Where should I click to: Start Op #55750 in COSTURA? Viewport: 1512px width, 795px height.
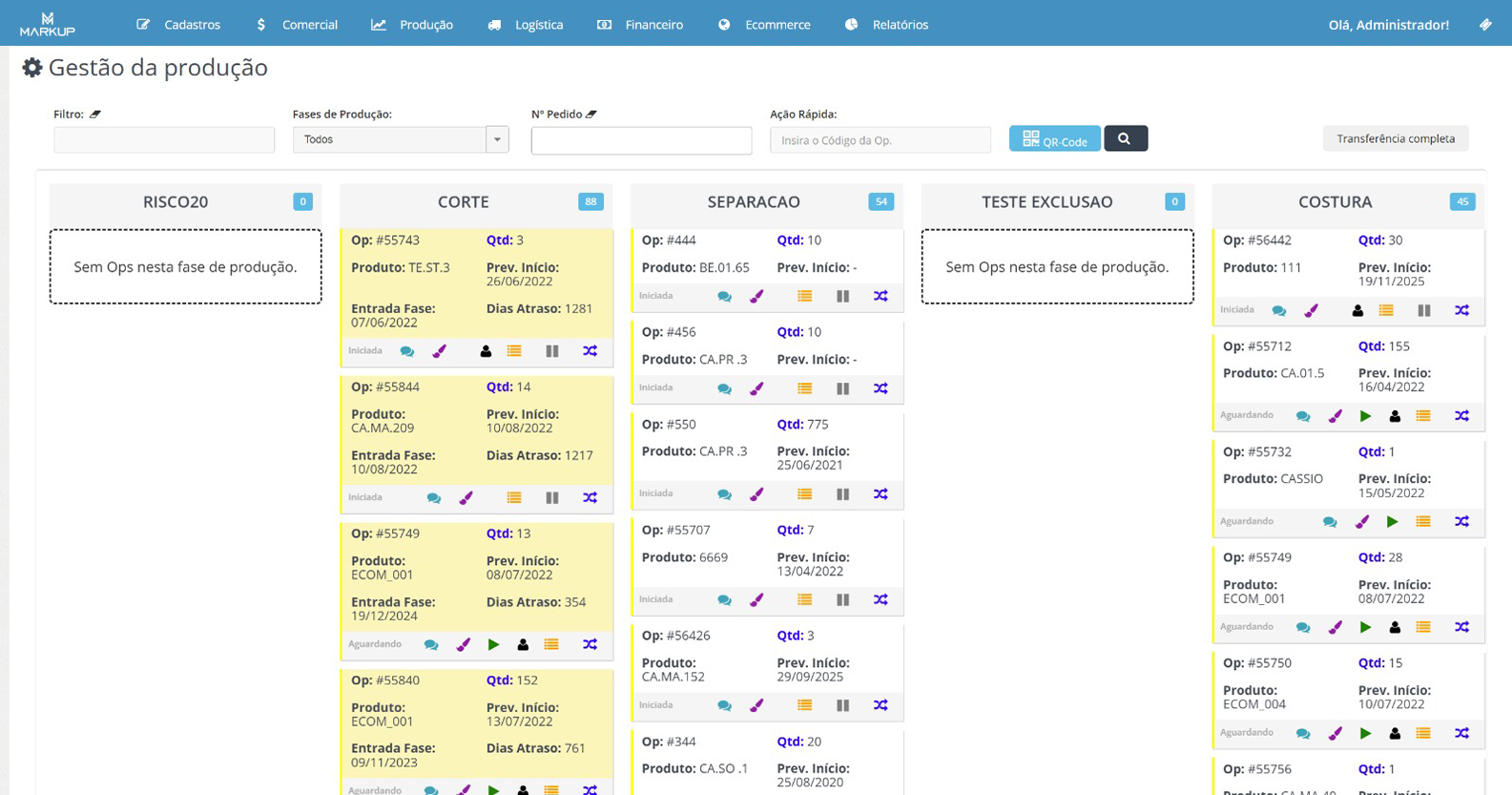click(x=1366, y=734)
